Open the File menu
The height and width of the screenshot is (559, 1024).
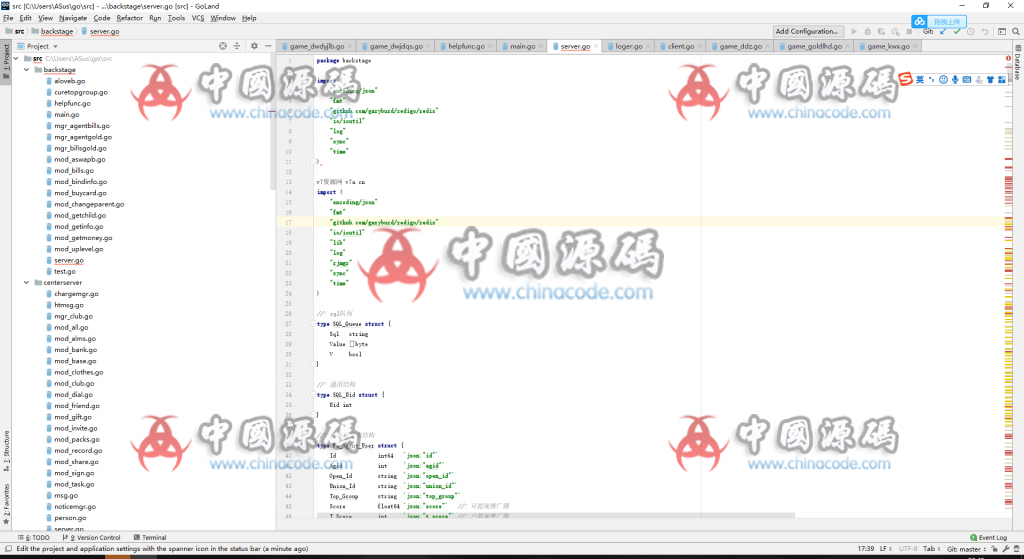coord(8,18)
